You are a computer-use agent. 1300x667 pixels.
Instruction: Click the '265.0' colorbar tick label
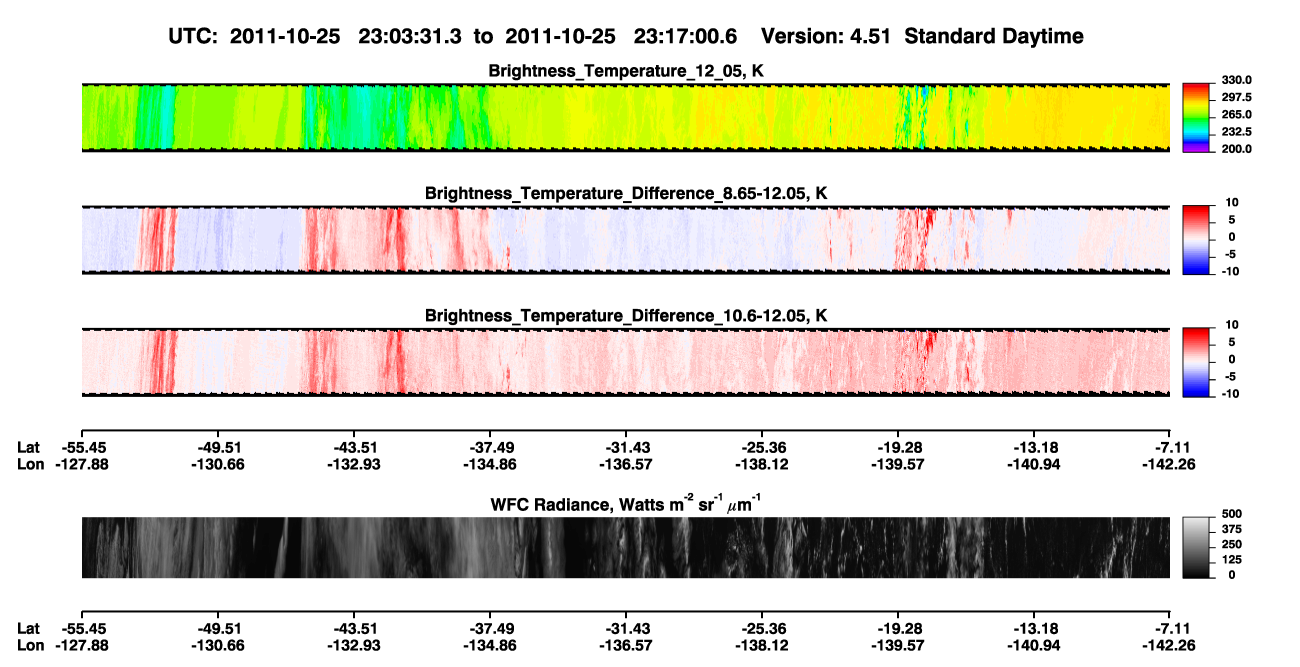(x=1234, y=115)
